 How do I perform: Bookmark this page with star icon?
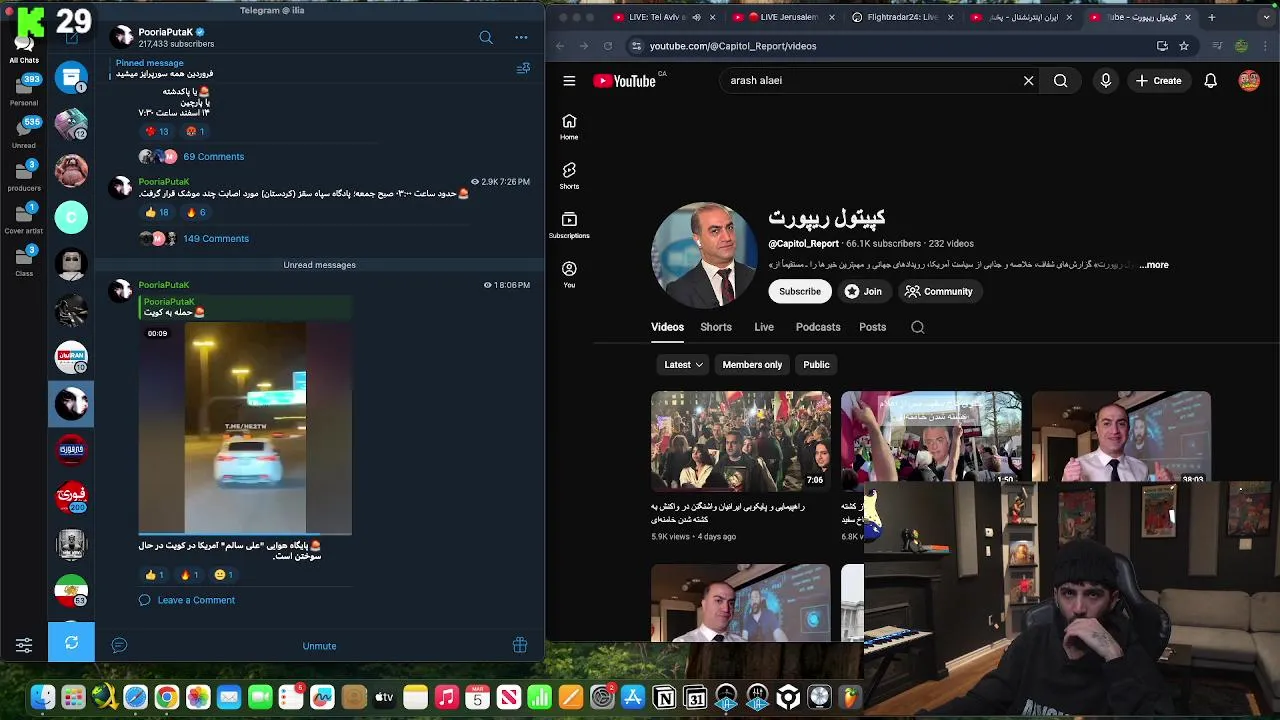[1183, 46]
